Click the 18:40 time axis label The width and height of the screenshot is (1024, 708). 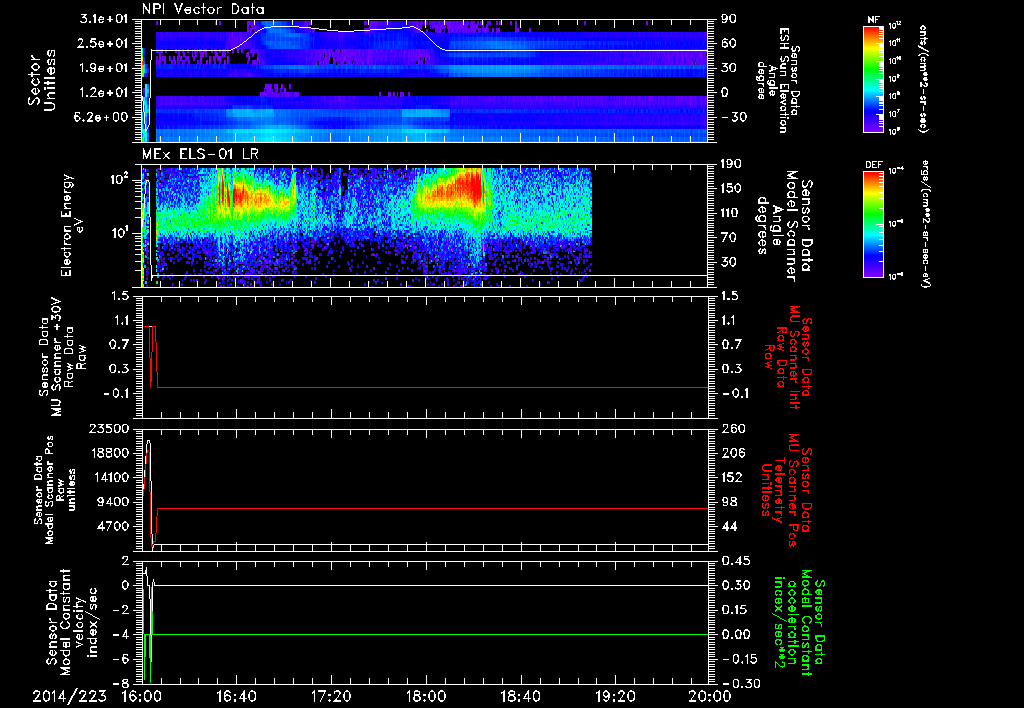tap(520, 696)
